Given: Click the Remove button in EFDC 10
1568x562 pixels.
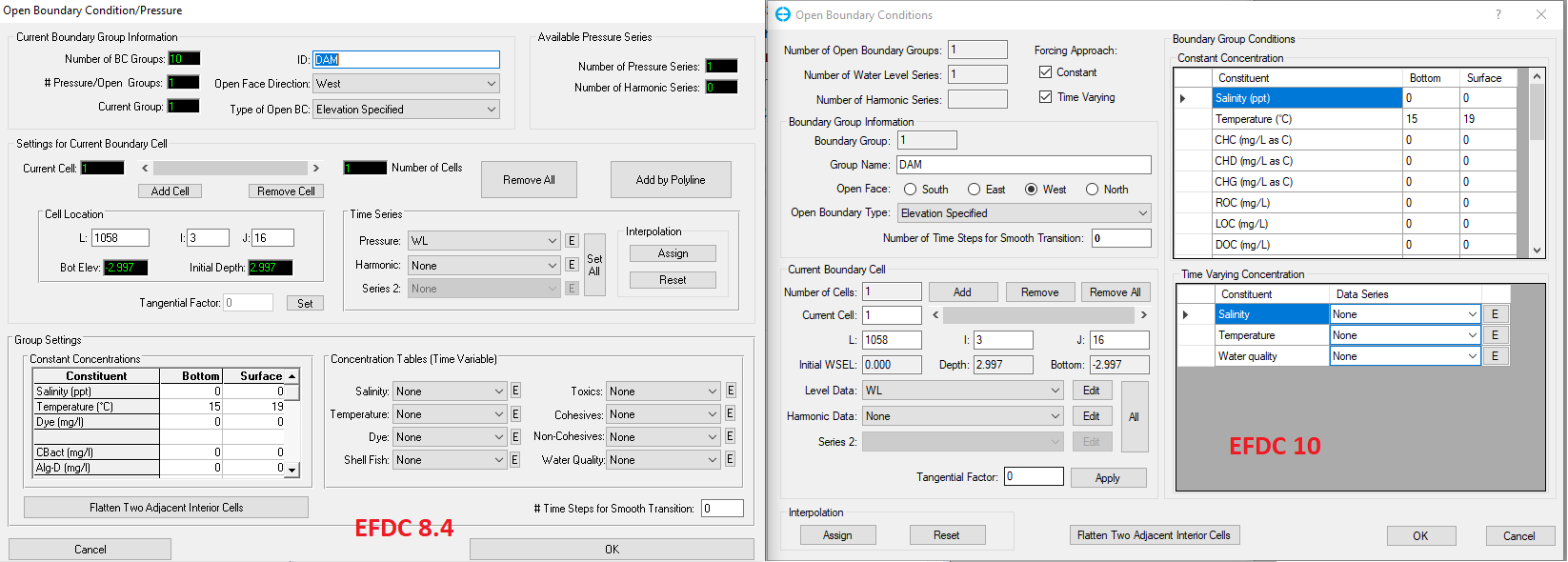Looking at the screenshot, I should tap(1039, 292).
